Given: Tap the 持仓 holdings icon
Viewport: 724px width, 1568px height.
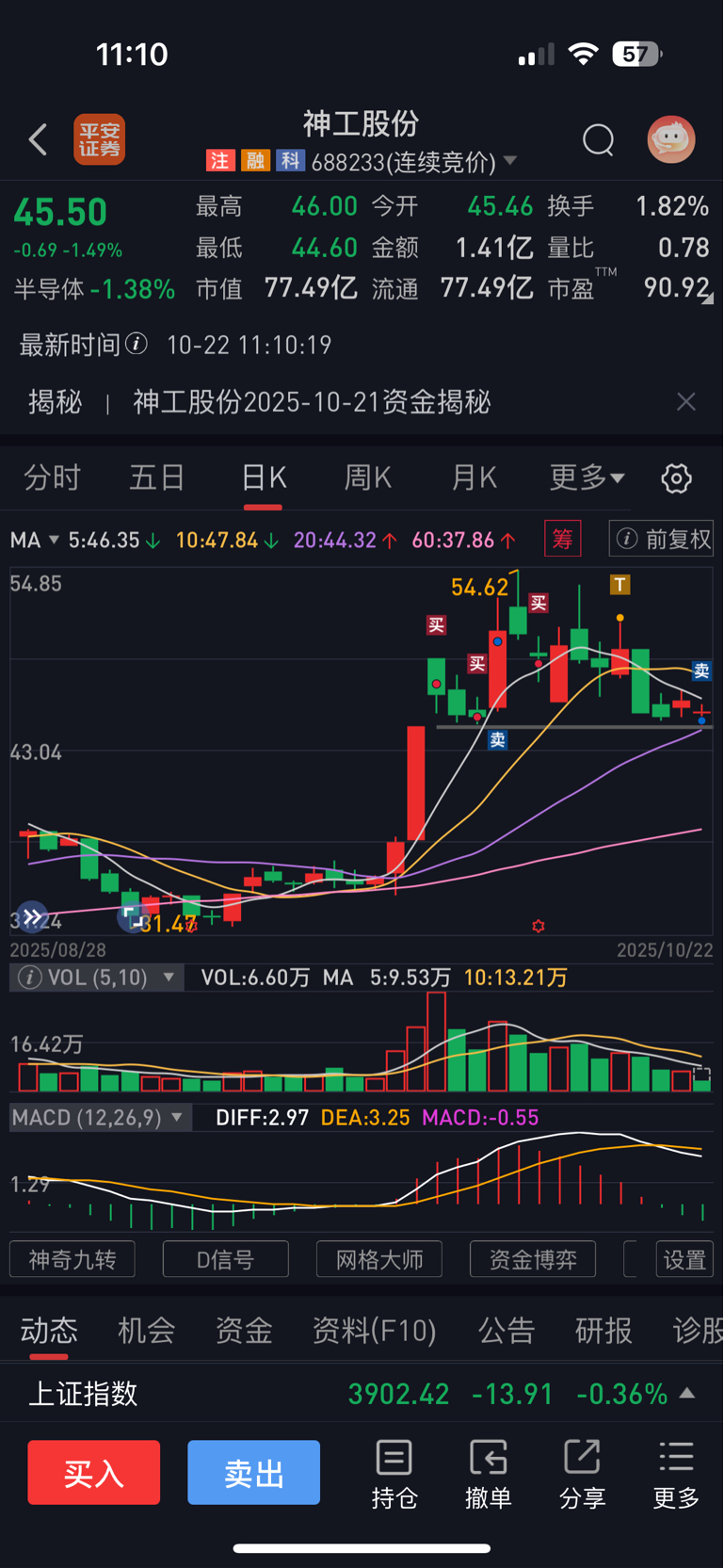Looking at the screenshot, I should [394, 1475].
